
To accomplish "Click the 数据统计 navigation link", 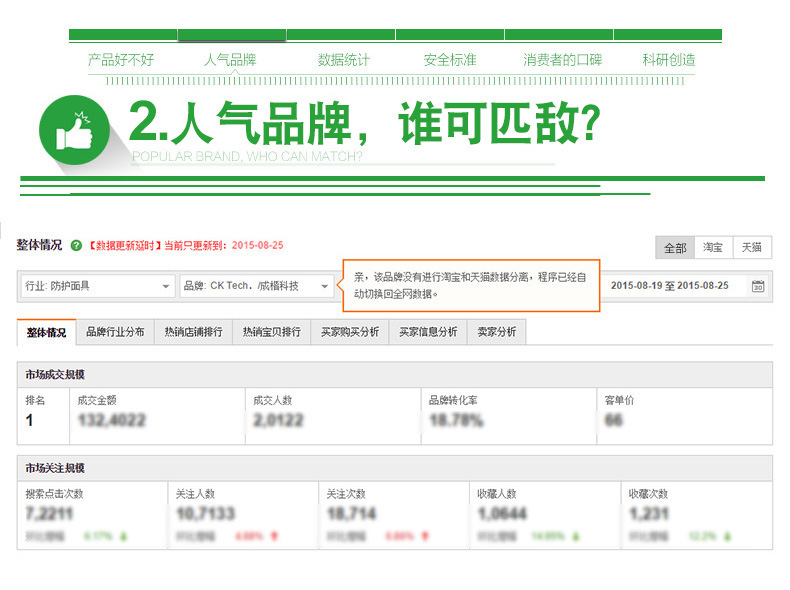I will point(344,60).
